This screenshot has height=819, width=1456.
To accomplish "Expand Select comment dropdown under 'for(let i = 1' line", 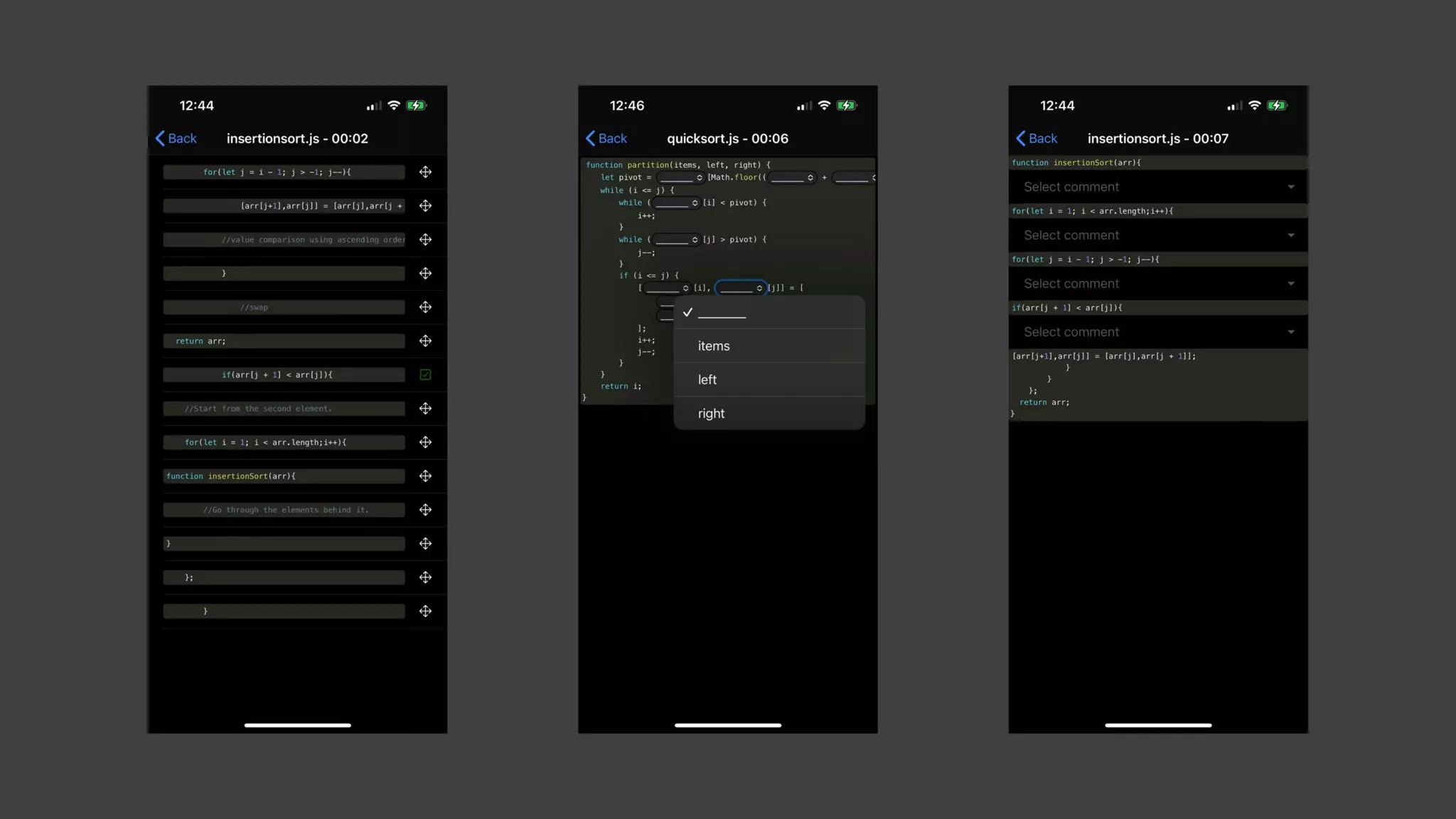I will pos(1157,235).
